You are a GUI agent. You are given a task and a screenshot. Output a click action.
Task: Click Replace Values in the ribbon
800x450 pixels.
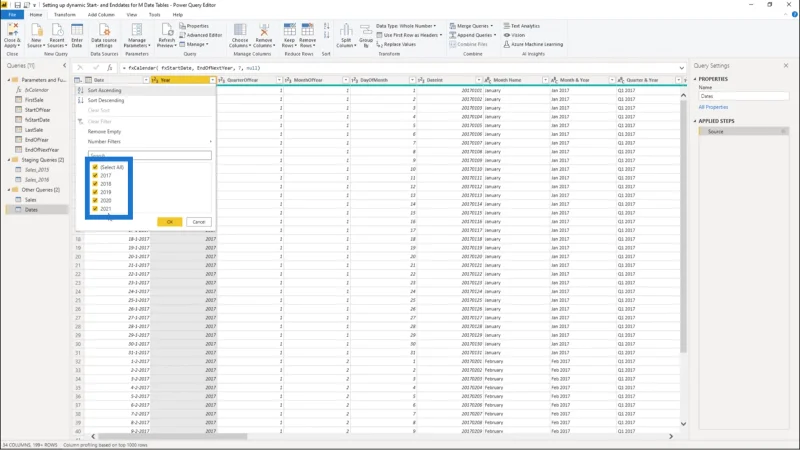click(x=396, y=44)
